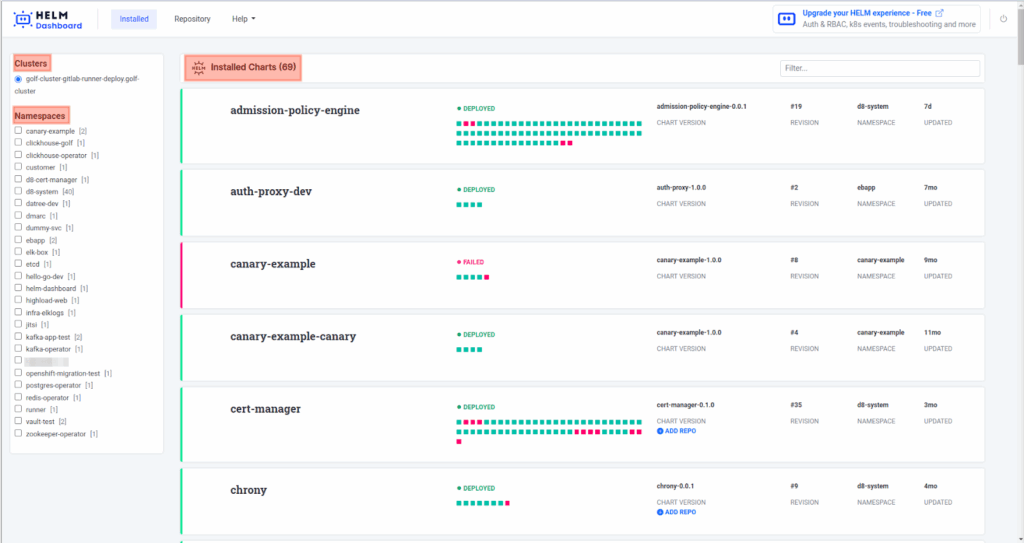This screenshot has height=543, width=1024.
Task: Click the red failed status square for canary-example
Action: [x=486, y=277]
